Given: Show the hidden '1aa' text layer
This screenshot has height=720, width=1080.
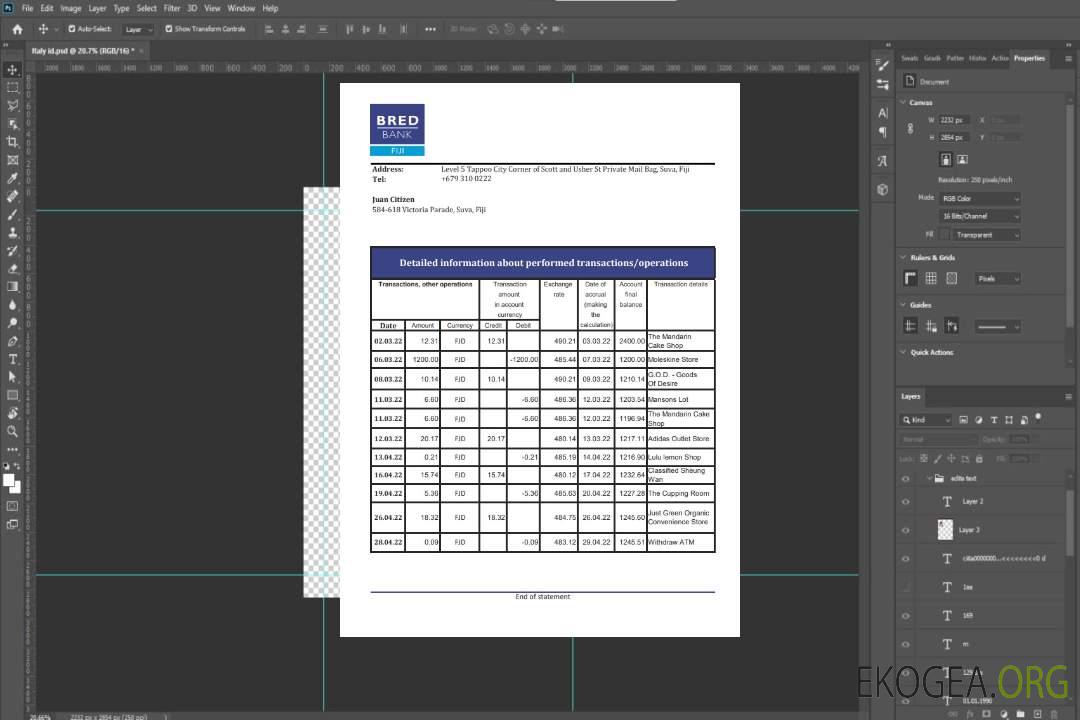Looking at the screenshot, I should (906, 588).
